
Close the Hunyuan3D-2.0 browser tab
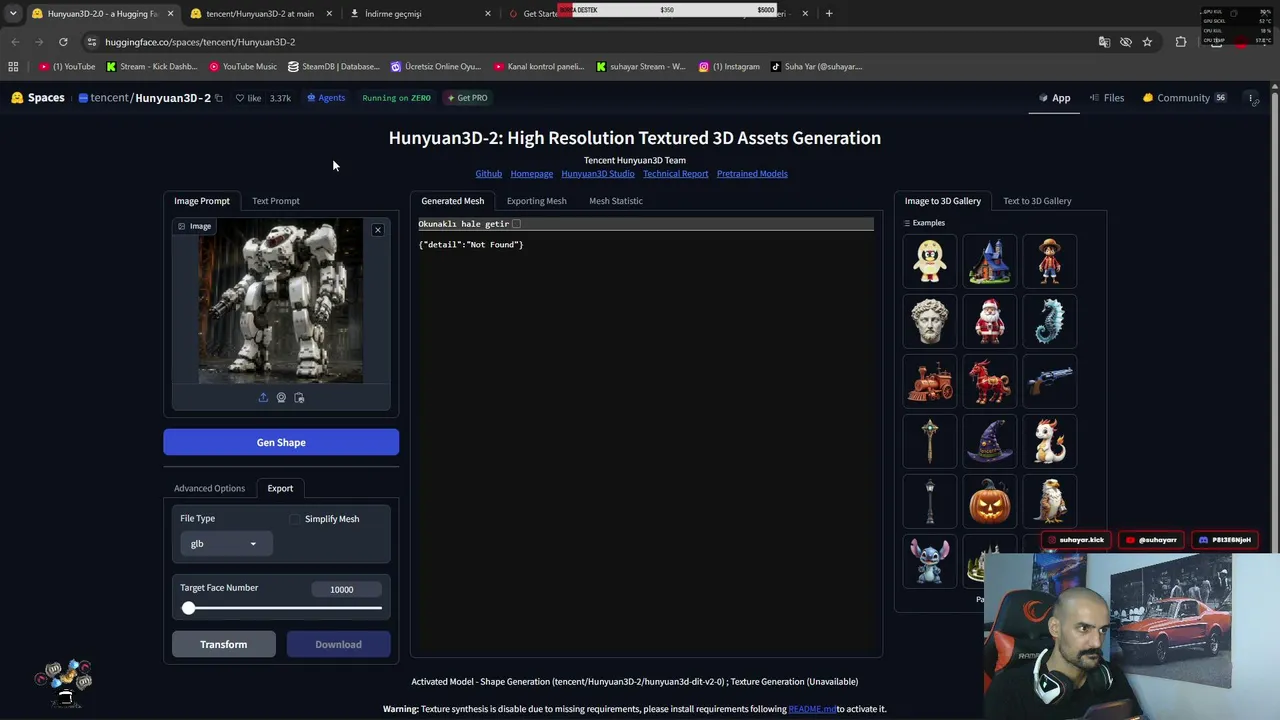click(x=170, y=14)
